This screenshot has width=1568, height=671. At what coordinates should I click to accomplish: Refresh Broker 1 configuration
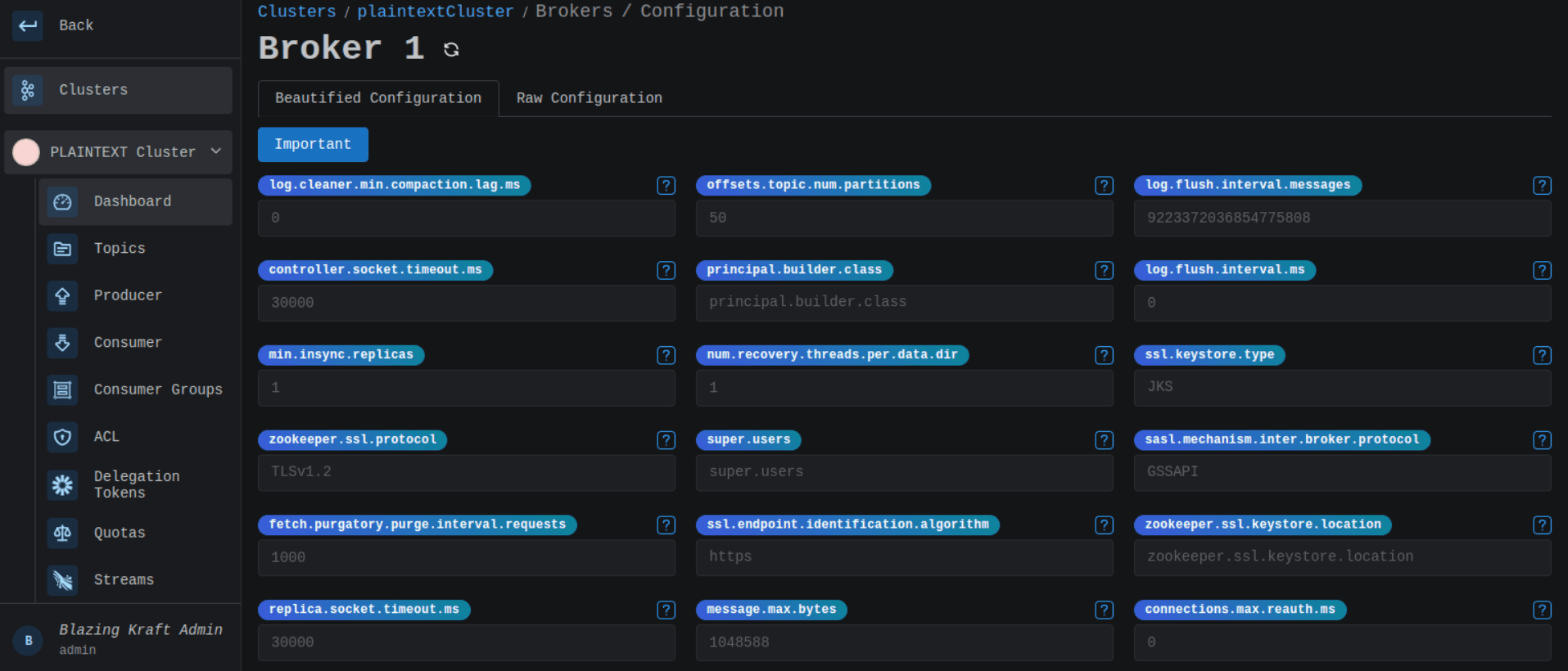[451, 50]
